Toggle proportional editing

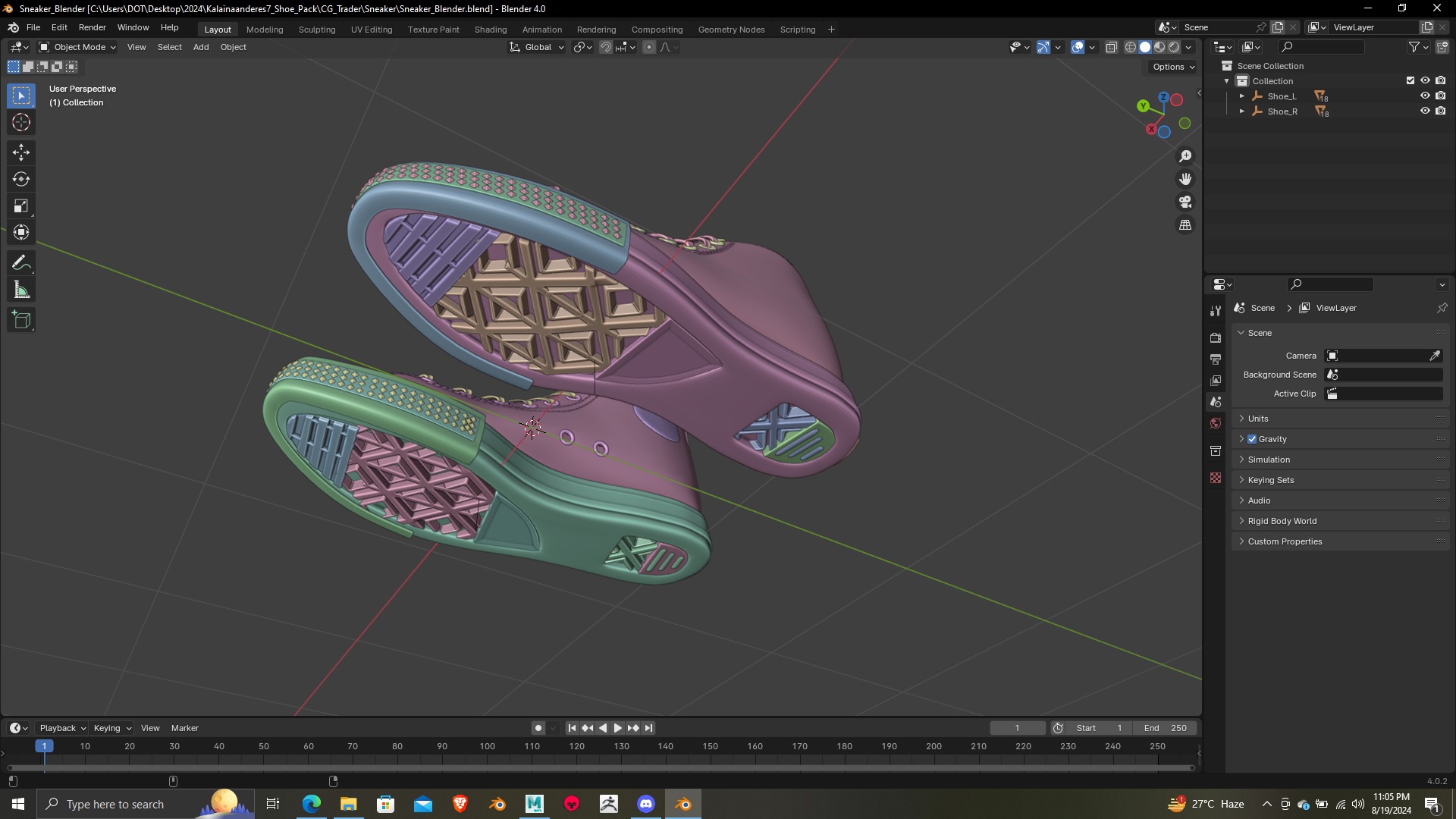point(649,47)
